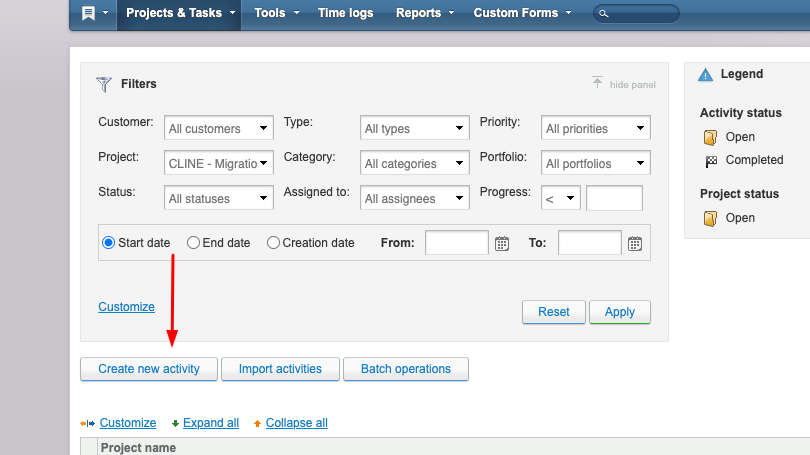Click the hide panel link

[x=632, y=85]
